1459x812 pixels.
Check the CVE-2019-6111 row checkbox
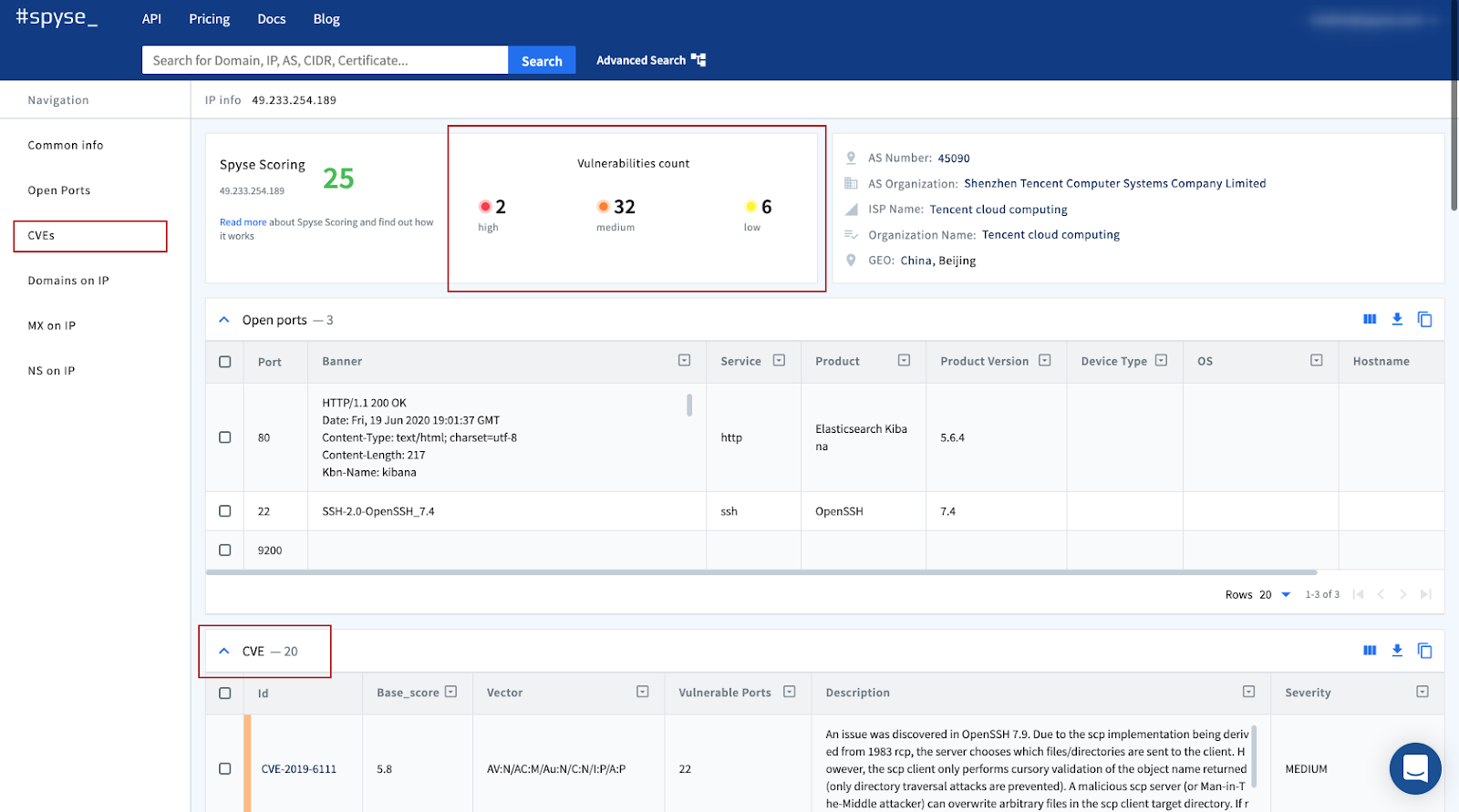[x=225, y=769]
